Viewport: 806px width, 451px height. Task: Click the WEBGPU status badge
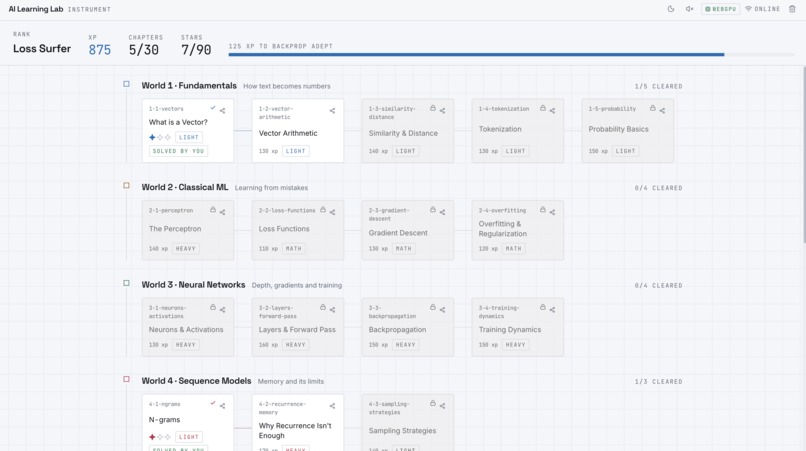(721, 9)
